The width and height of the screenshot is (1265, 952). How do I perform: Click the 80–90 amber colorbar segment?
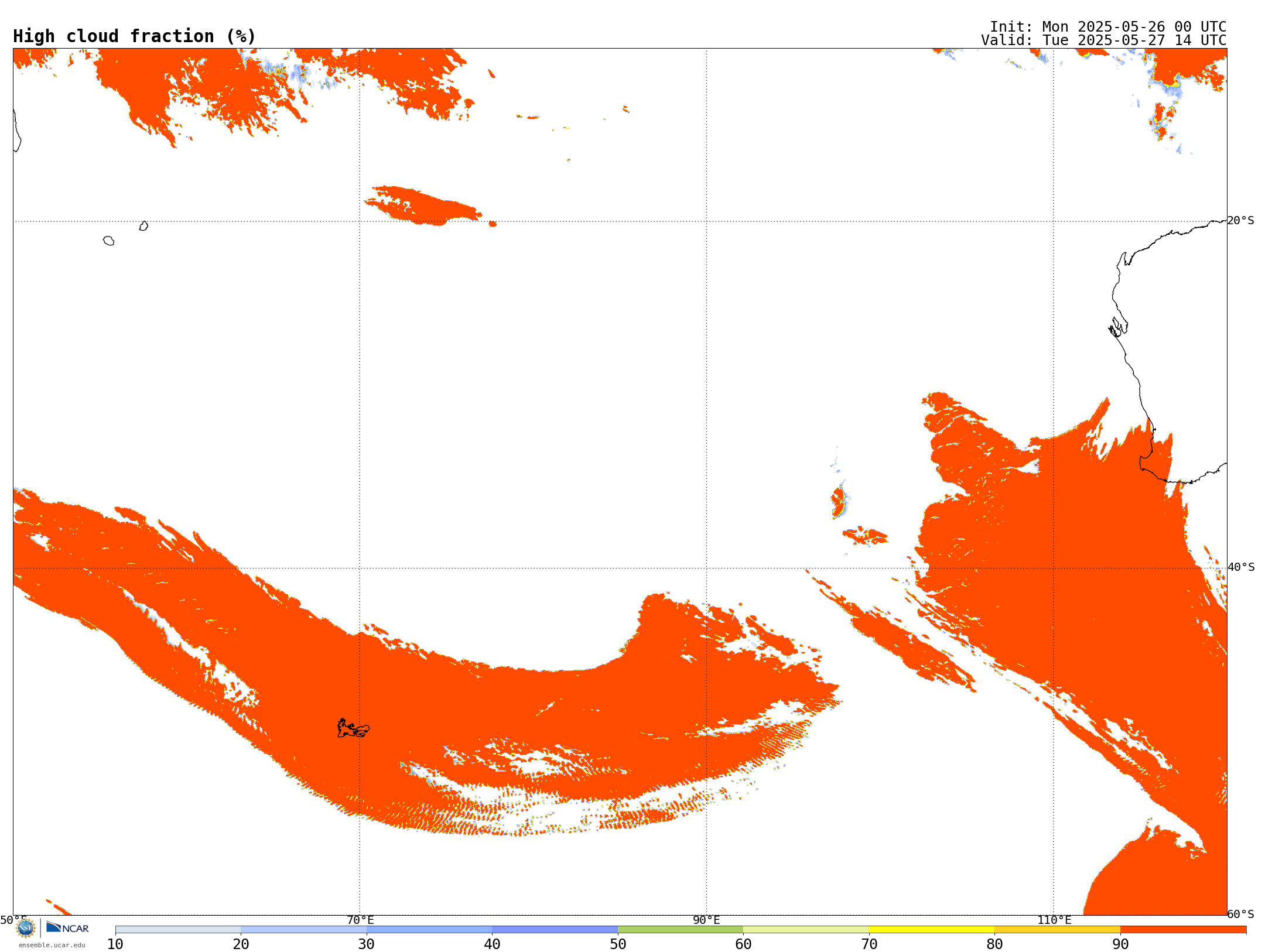[1057, 930]
